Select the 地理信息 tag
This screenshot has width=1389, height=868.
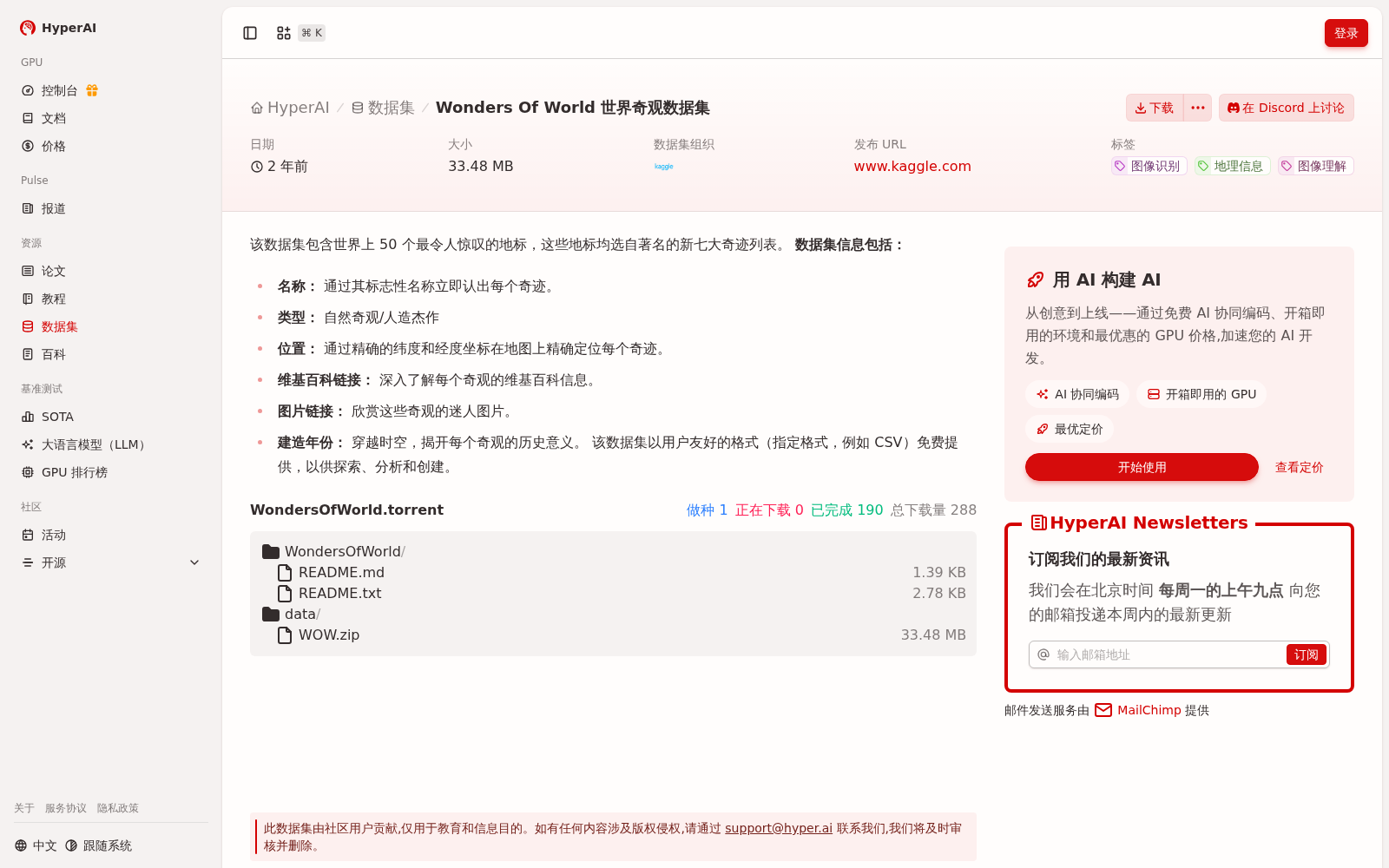(x=1232, y=166)
